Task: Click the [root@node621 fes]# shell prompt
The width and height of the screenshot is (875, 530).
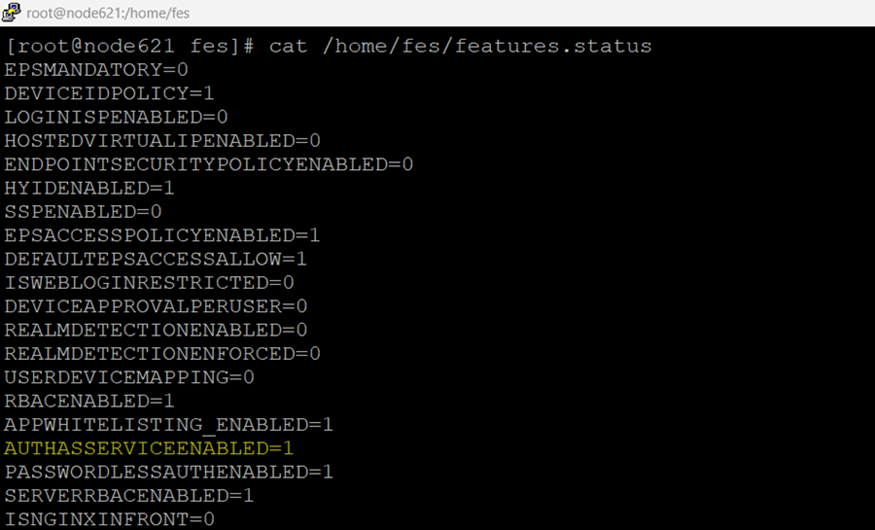Action: pyautogui.click(x=131, y=46)
